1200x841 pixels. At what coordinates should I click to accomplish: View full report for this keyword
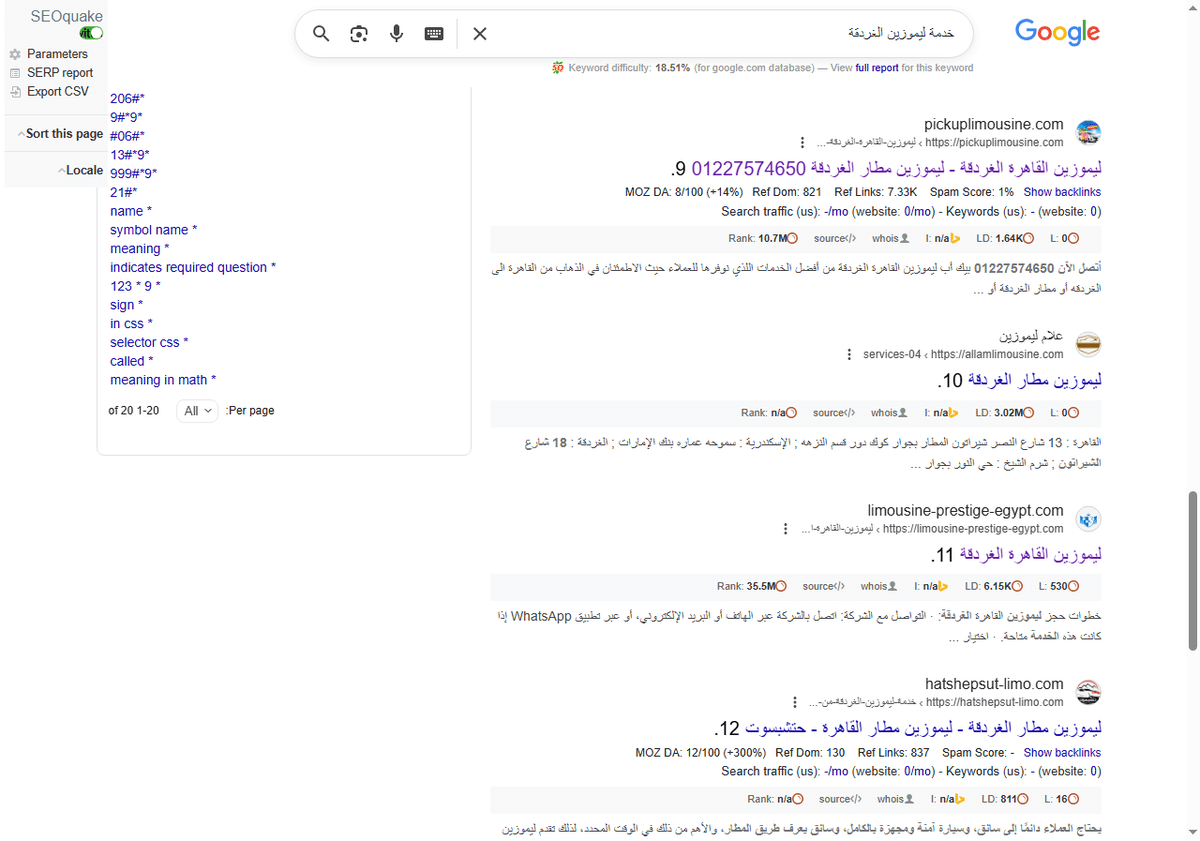tap(877, 67)
